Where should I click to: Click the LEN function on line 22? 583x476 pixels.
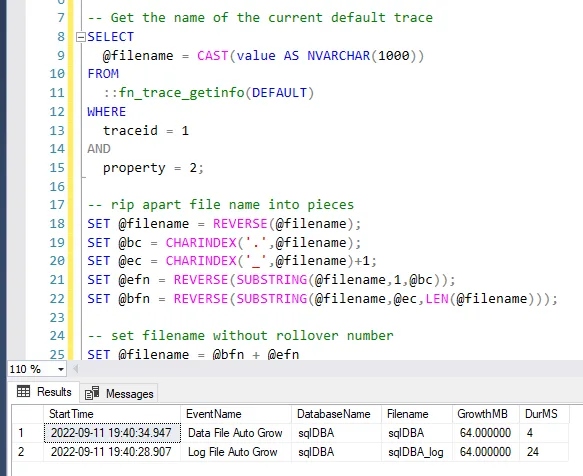pos(437,299)
